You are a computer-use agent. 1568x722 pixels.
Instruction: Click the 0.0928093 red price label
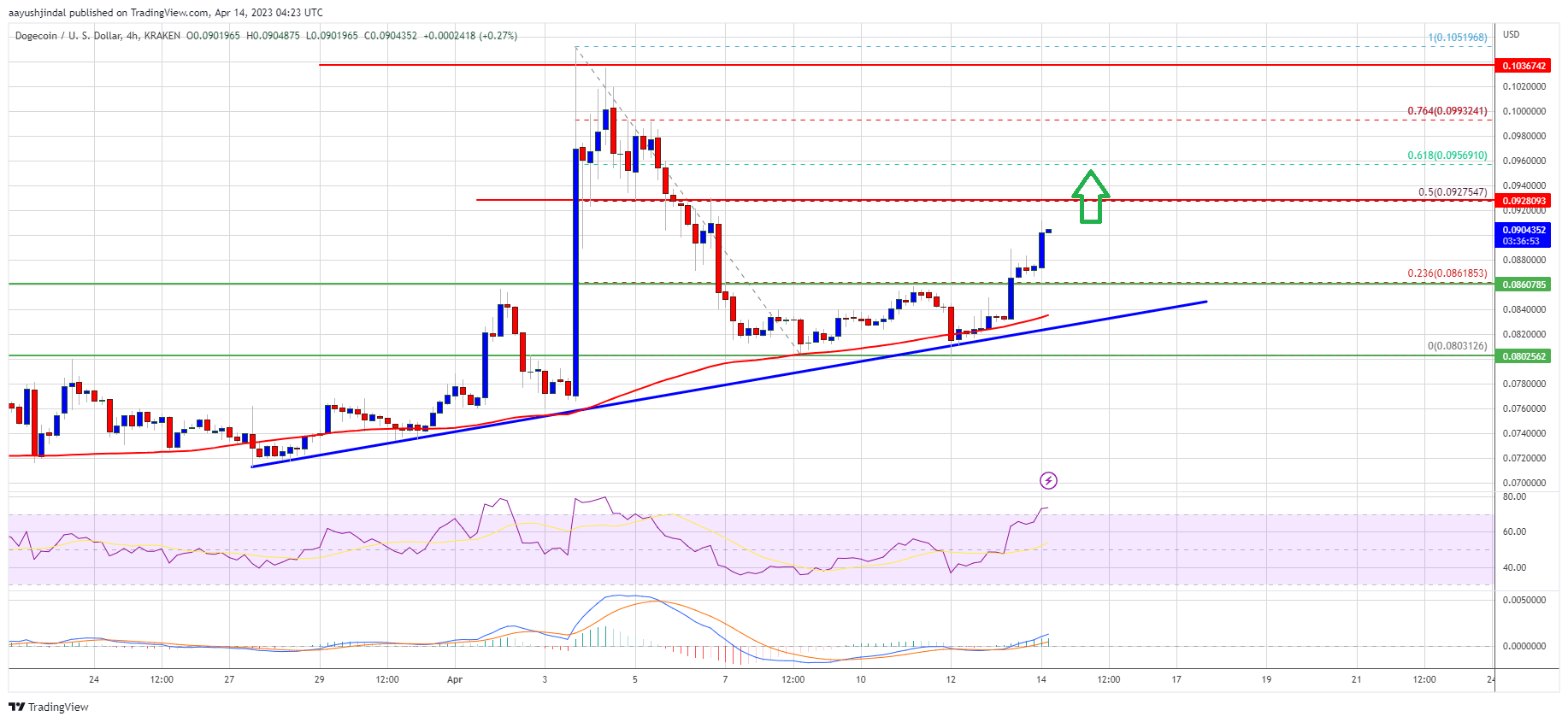1522,201
